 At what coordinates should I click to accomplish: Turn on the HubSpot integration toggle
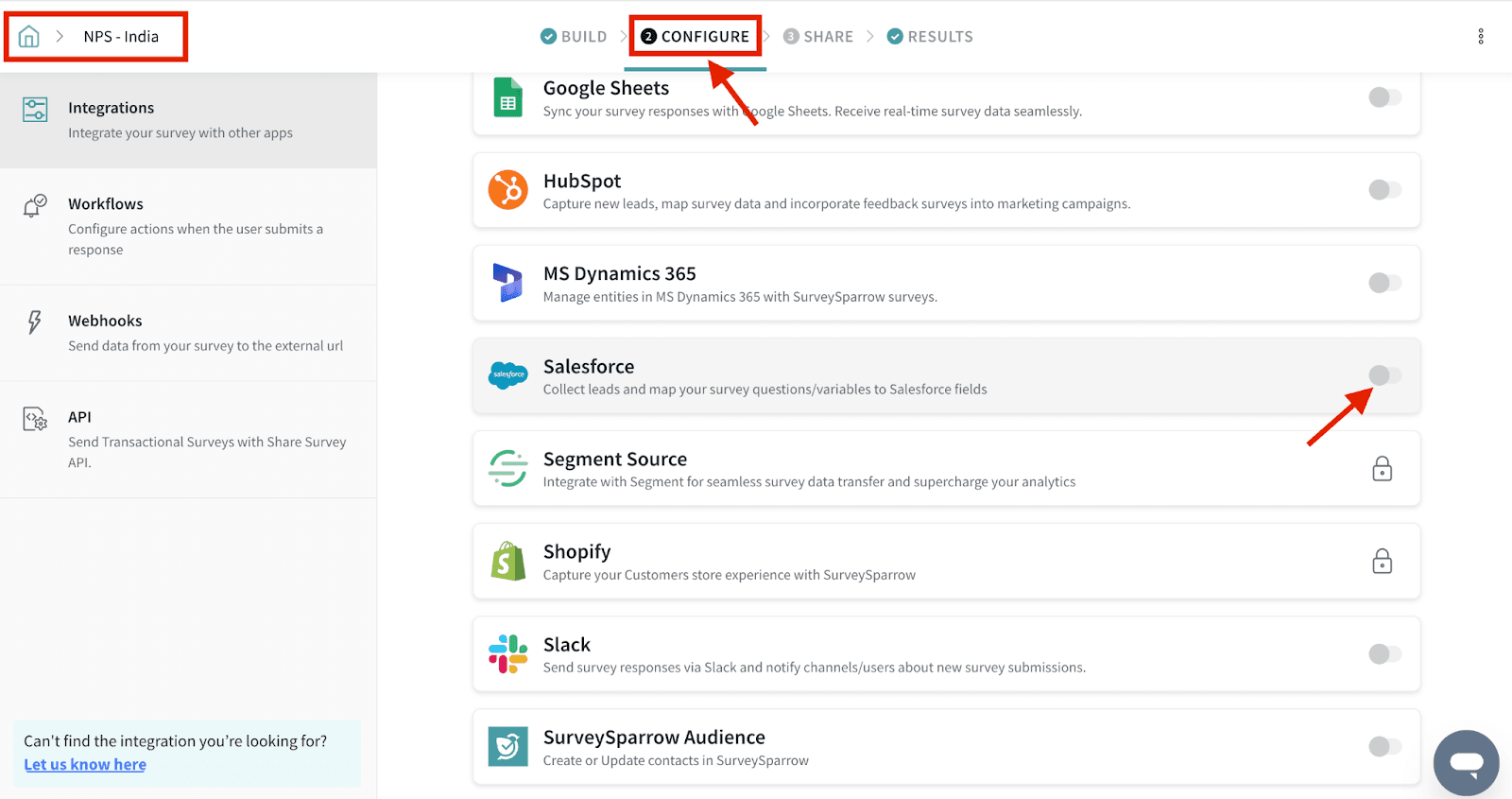[1384, 190]
